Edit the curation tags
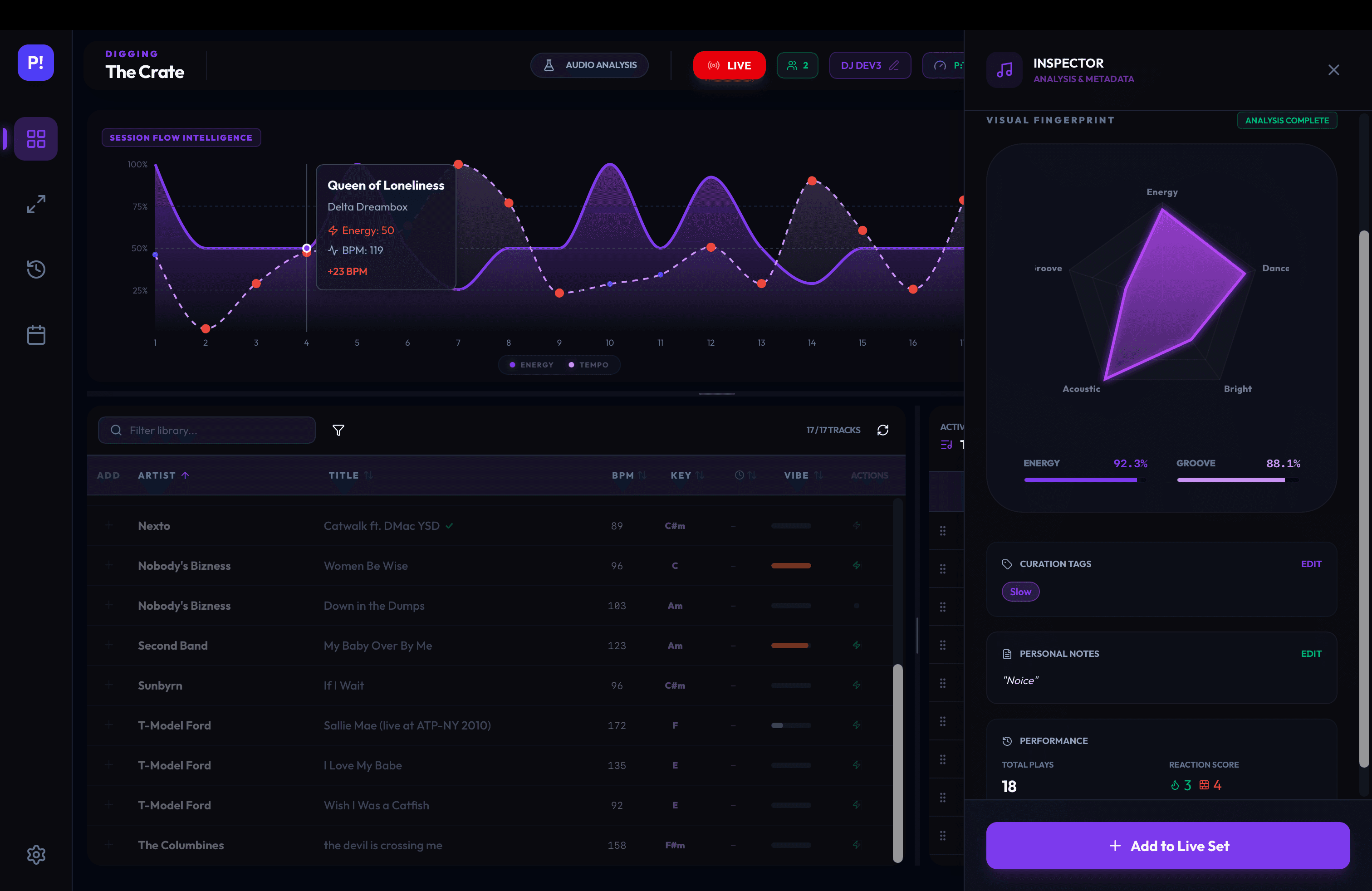 point(1310,563)
